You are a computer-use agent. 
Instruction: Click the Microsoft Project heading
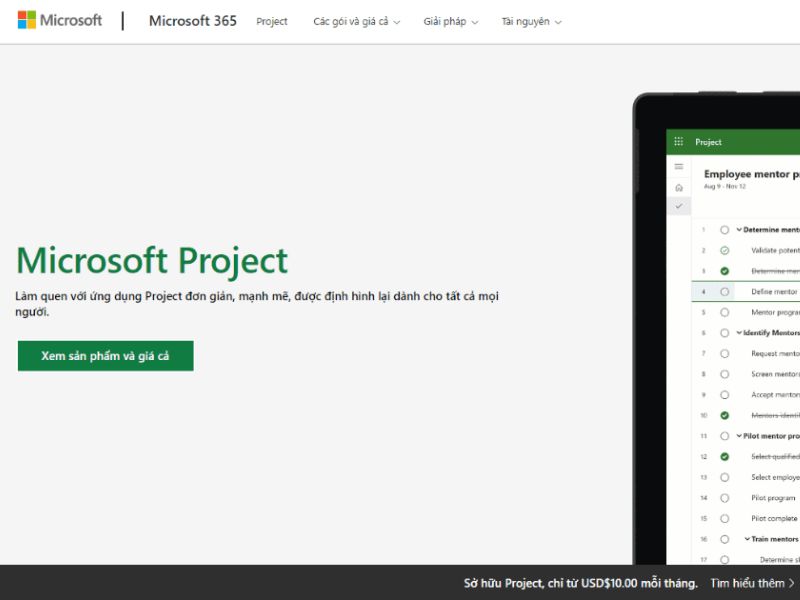pyautogui.click(x=152, y=261)
